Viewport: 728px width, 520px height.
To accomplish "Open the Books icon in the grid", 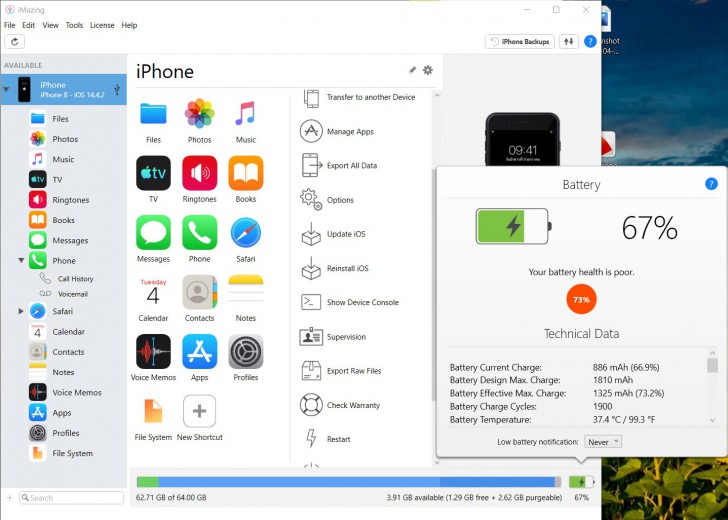I will point(246,173).
